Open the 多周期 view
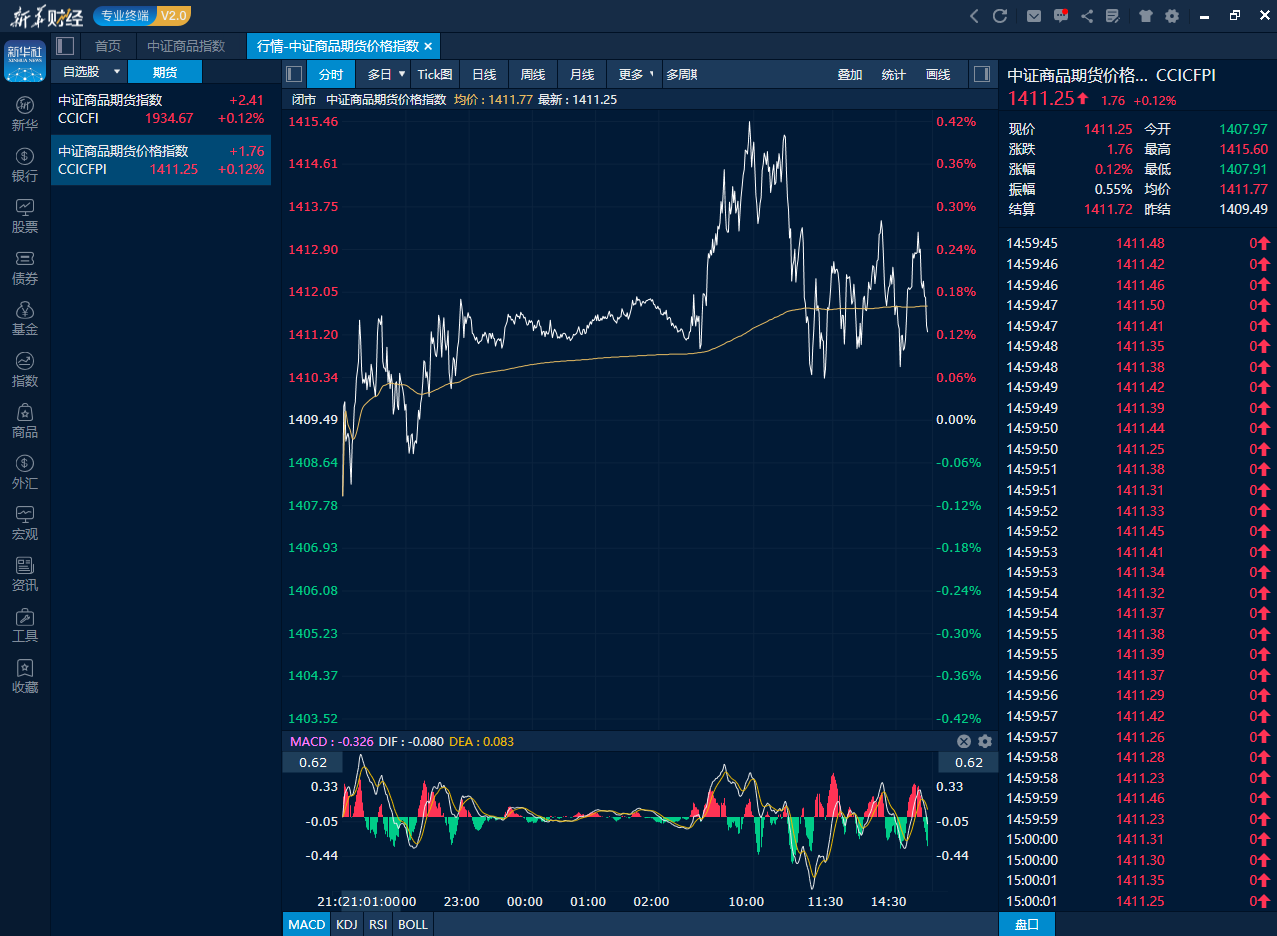The image size is (1277, 936). (x=682, y=74)
